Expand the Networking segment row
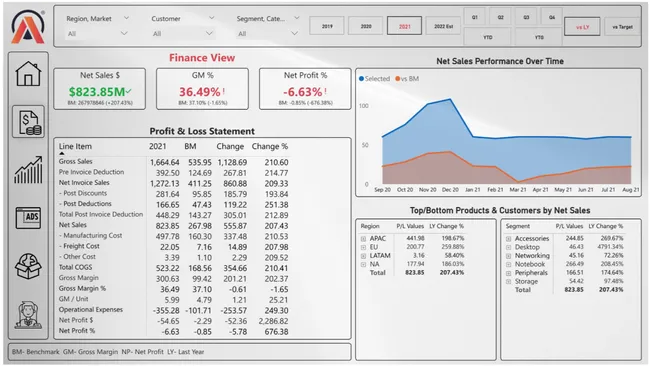 (x=508, y=256)
